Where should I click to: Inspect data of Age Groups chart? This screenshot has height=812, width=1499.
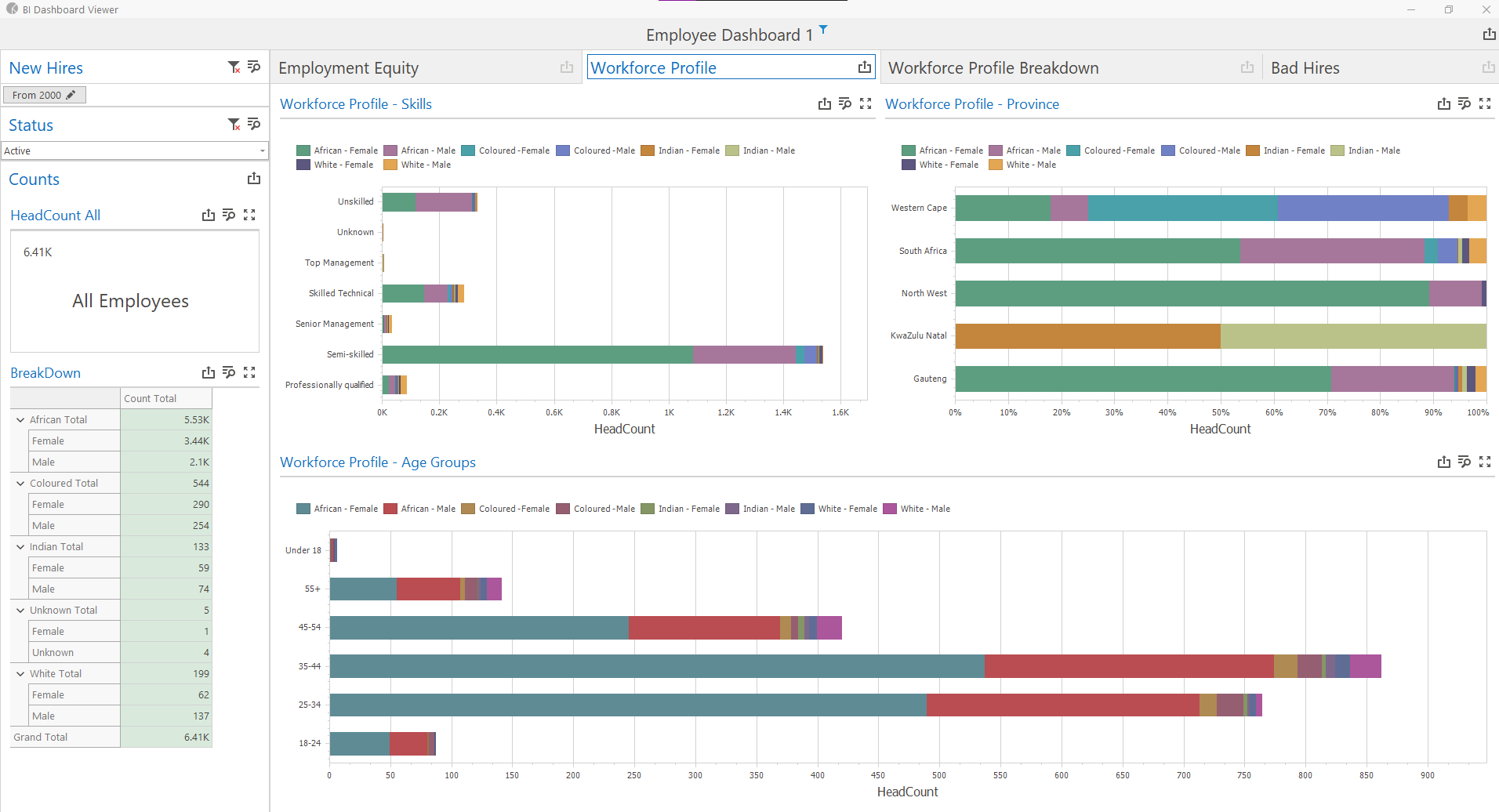pos(1465,462)
